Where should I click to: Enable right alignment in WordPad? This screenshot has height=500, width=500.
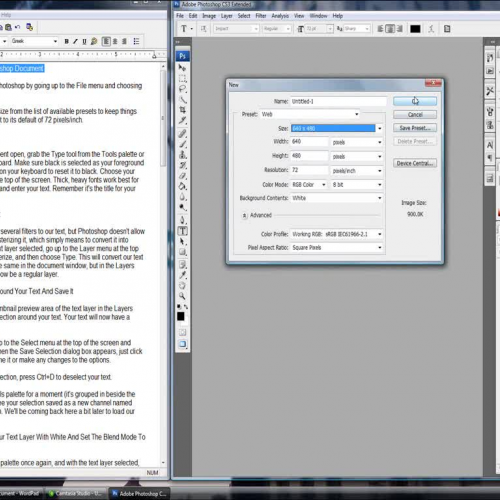point(124,41)
